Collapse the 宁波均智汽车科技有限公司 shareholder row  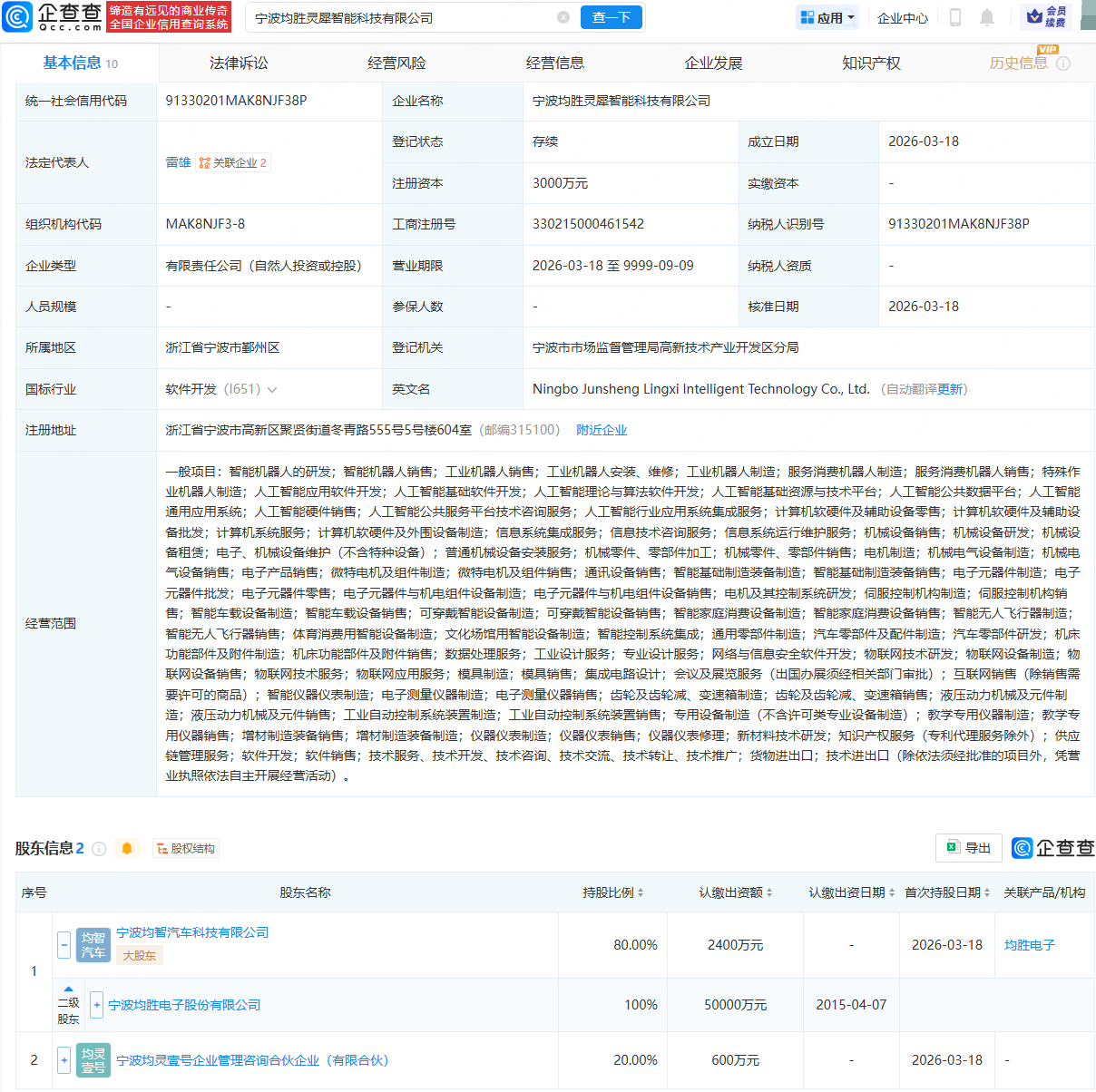pos(64,944)
